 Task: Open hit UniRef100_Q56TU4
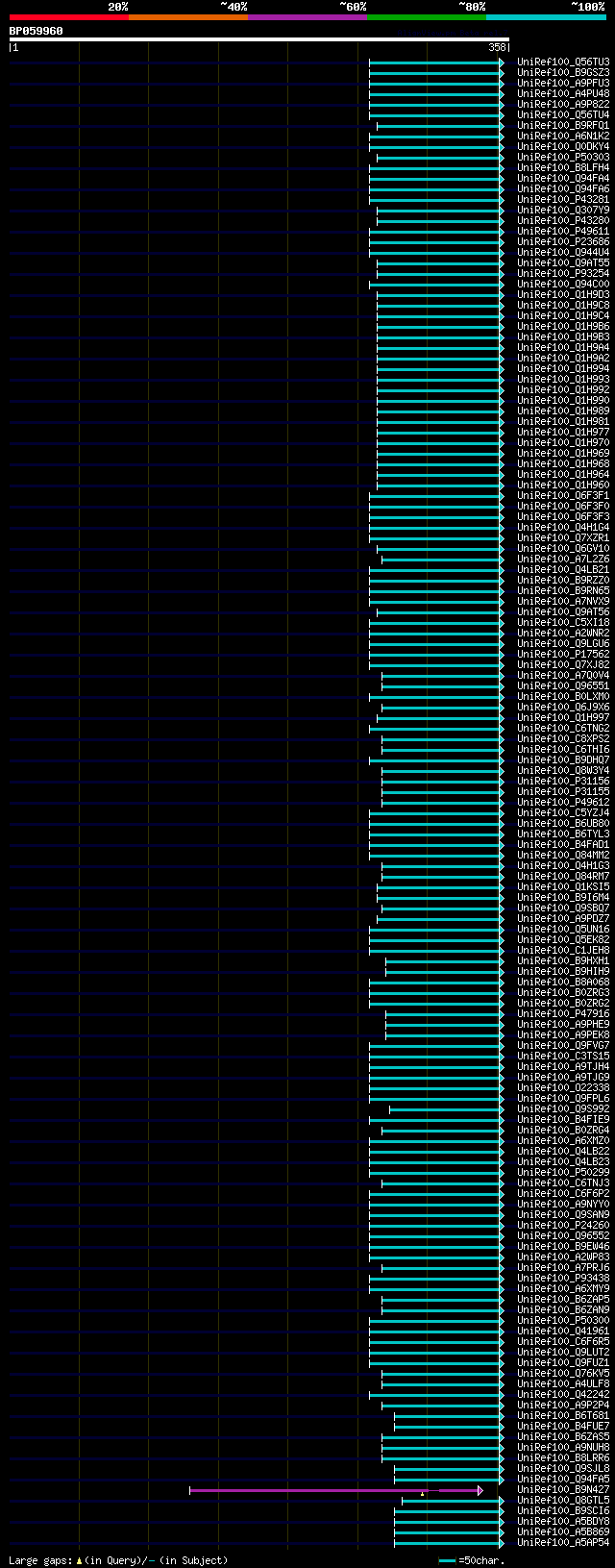point(563,114)
